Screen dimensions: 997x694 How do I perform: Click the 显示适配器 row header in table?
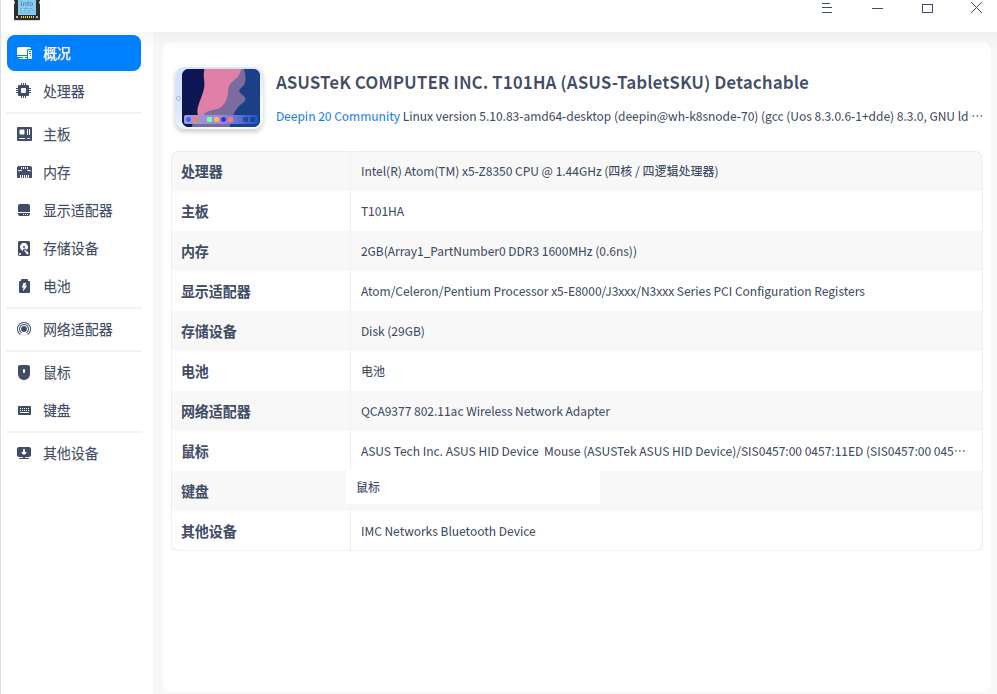click(x=216, y=292)
